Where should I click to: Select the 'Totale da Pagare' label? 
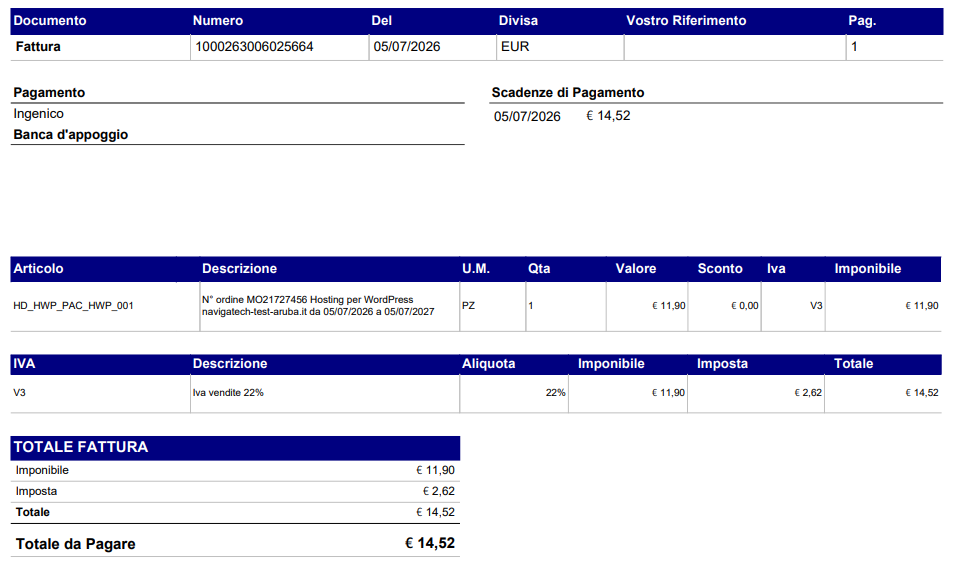[76, 544]
